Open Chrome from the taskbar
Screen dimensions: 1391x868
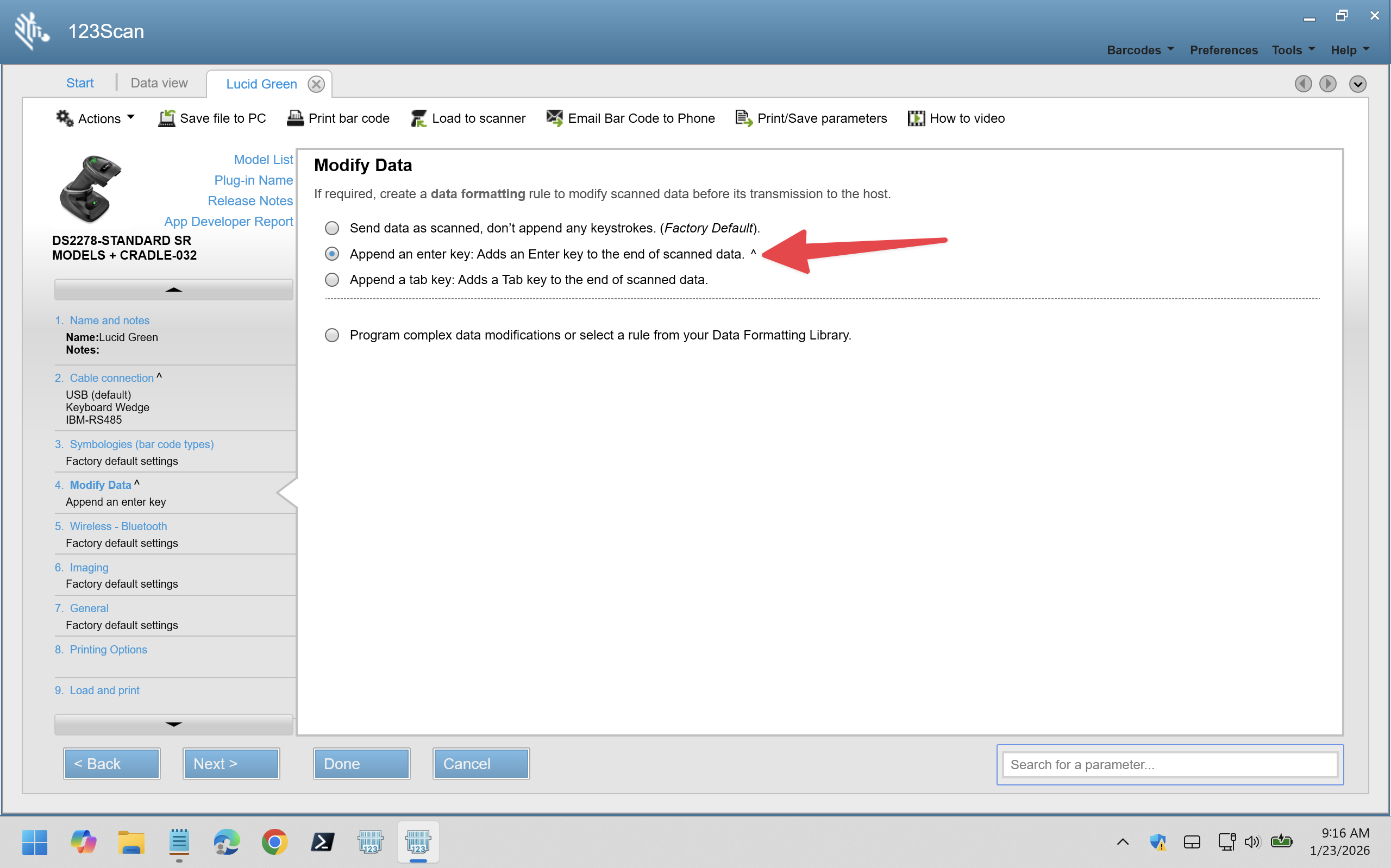point(274,842)
